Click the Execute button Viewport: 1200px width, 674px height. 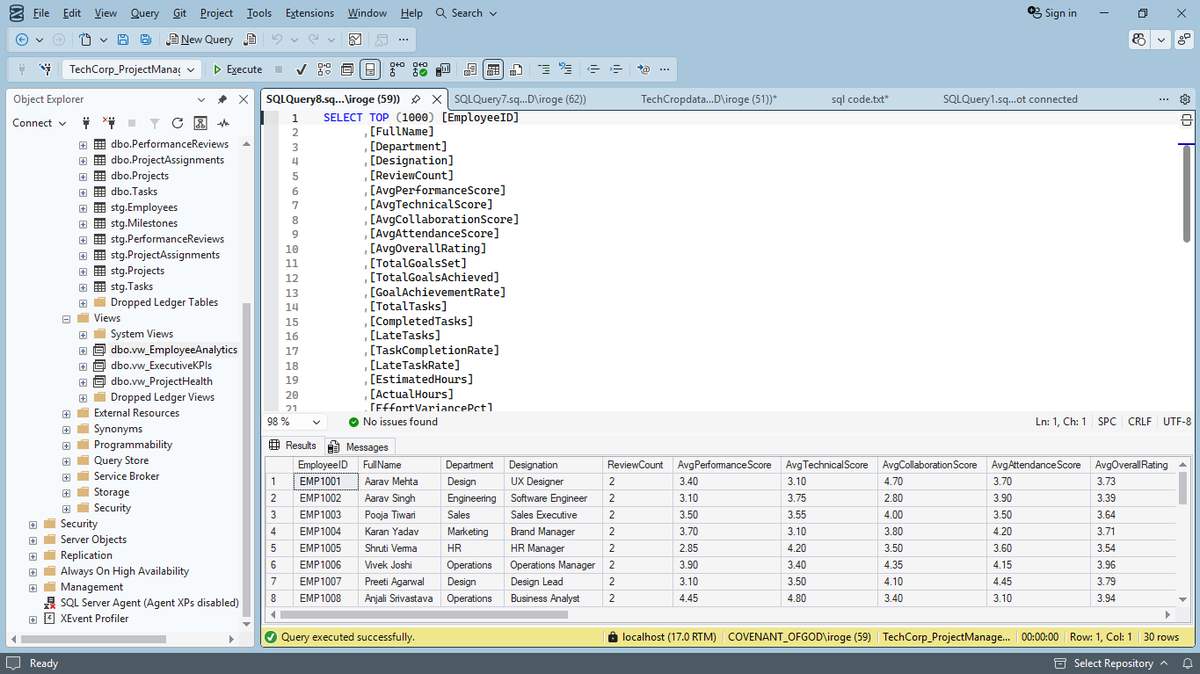[237, 70]
